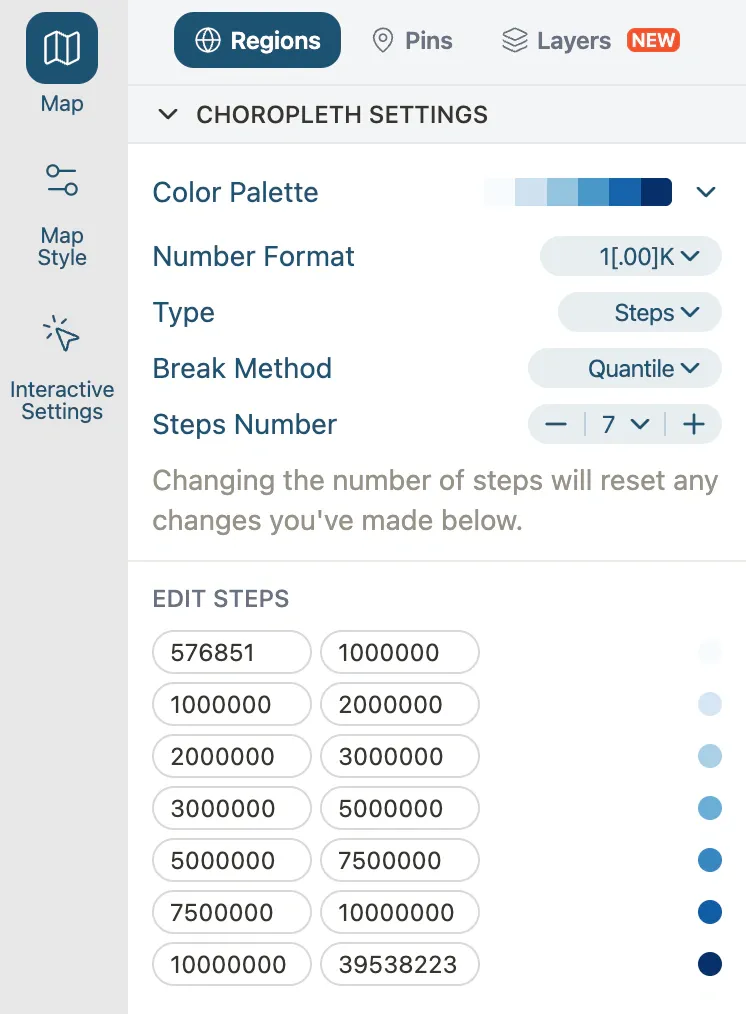Open Interactive Settings cursor icon
This screenshot has width=746, height=1014.
(x=62, y=335)
